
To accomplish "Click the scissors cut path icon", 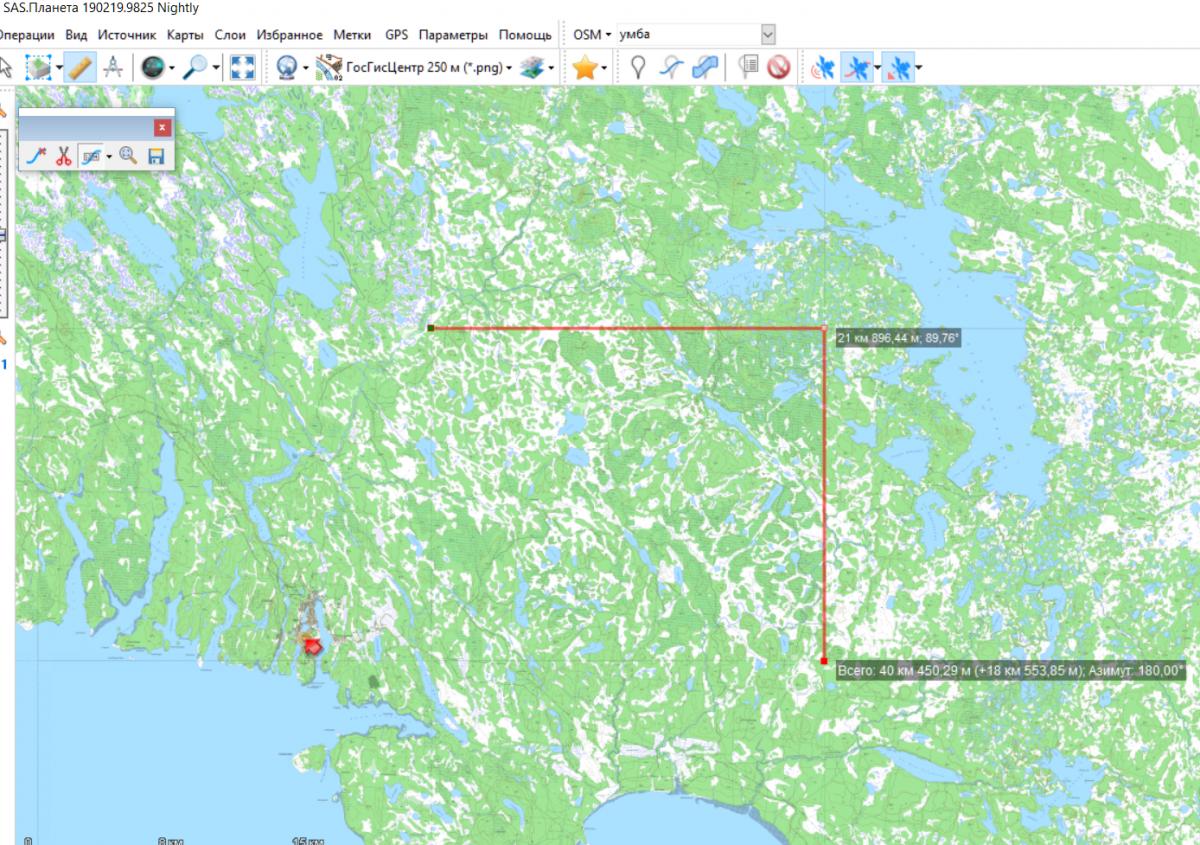I will [62, 155].
